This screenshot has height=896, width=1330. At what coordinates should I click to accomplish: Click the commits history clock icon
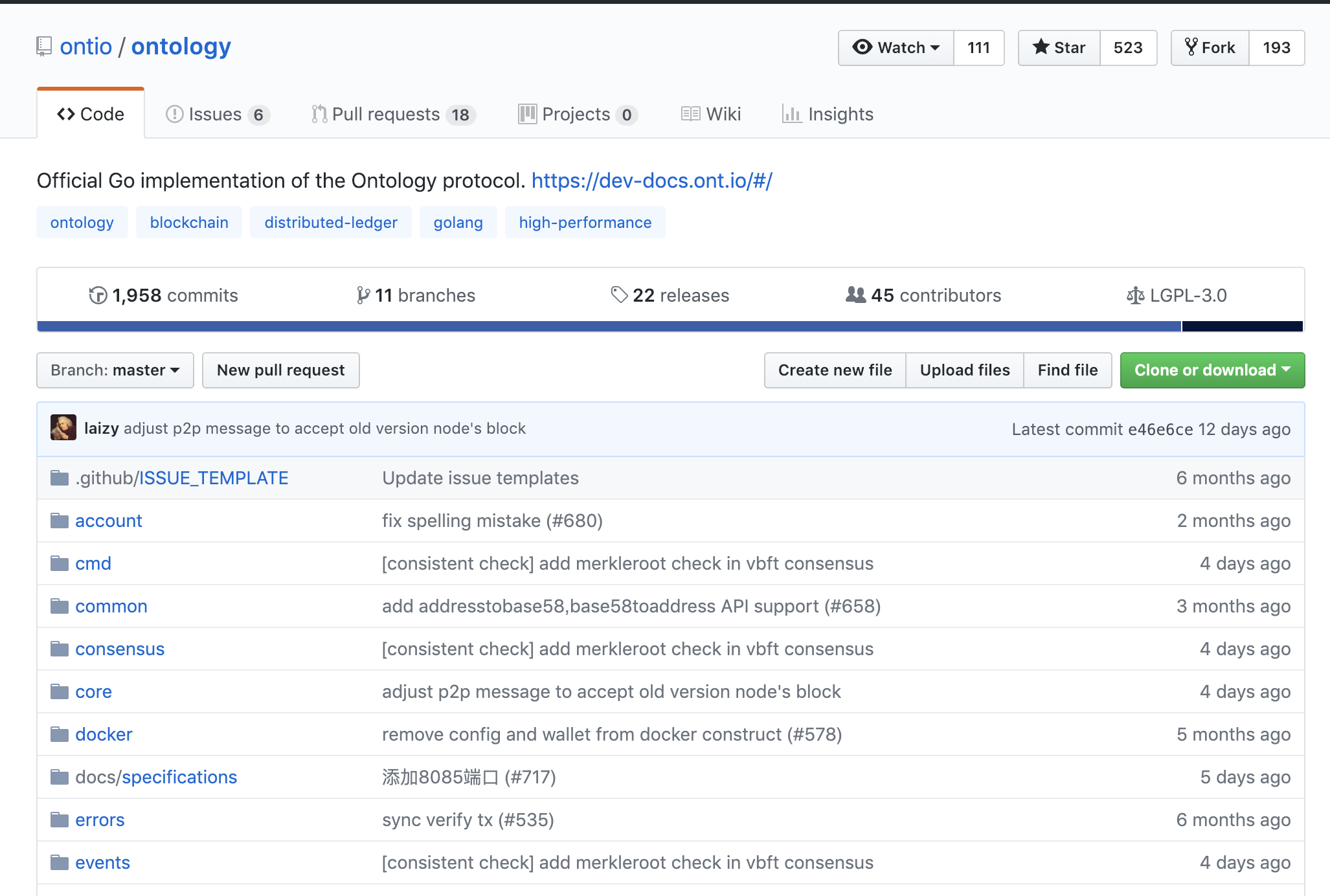98,295
